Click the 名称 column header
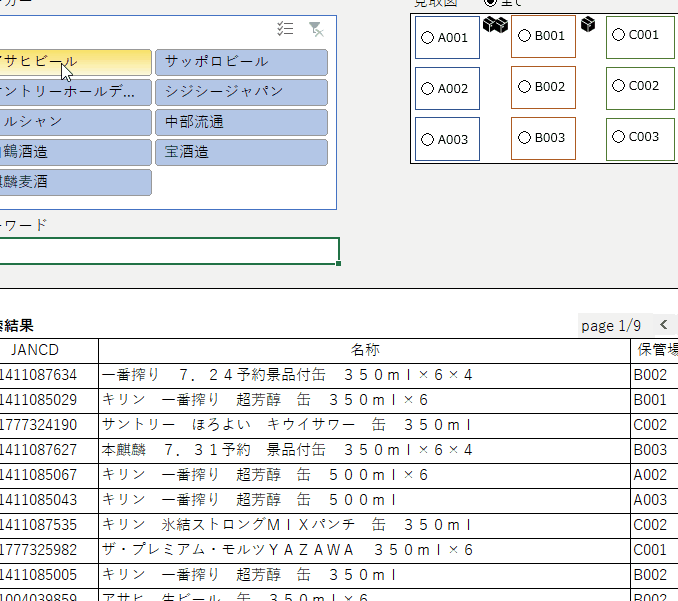 pyautogui.click(x=365, y=351)
